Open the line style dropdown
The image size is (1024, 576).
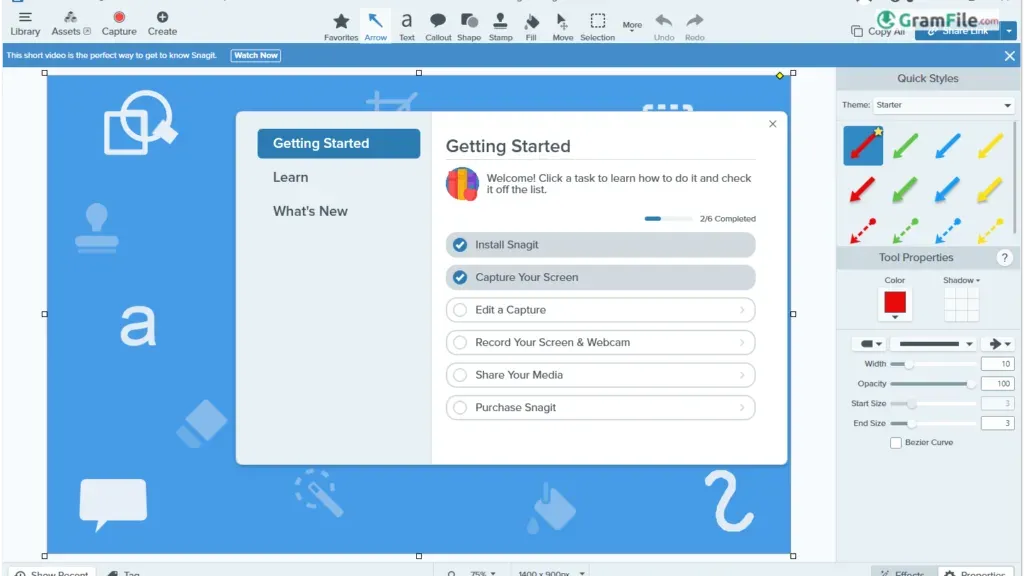coord(935,344)
